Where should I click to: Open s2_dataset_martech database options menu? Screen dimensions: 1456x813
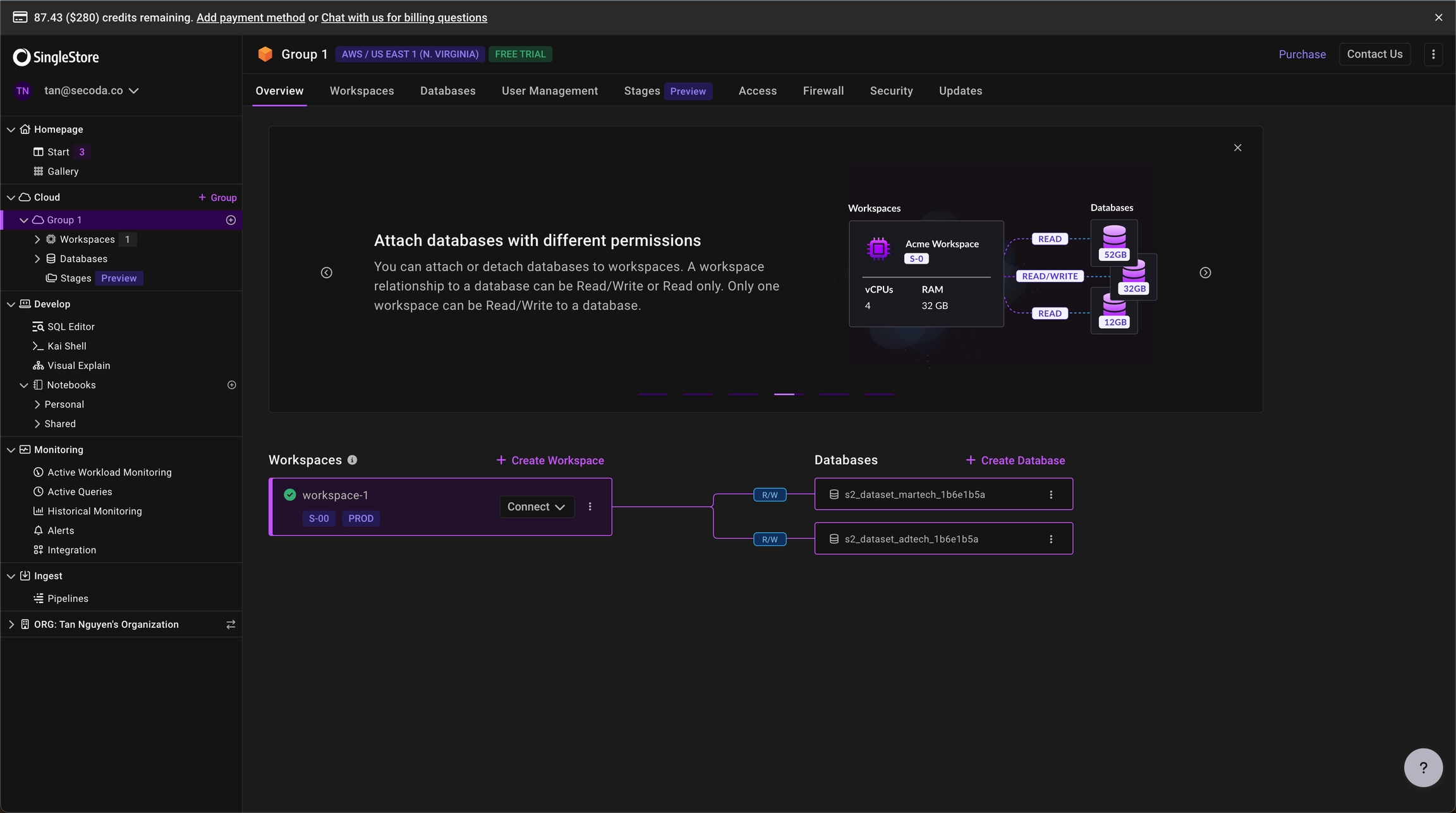[x=1052, y=495]
